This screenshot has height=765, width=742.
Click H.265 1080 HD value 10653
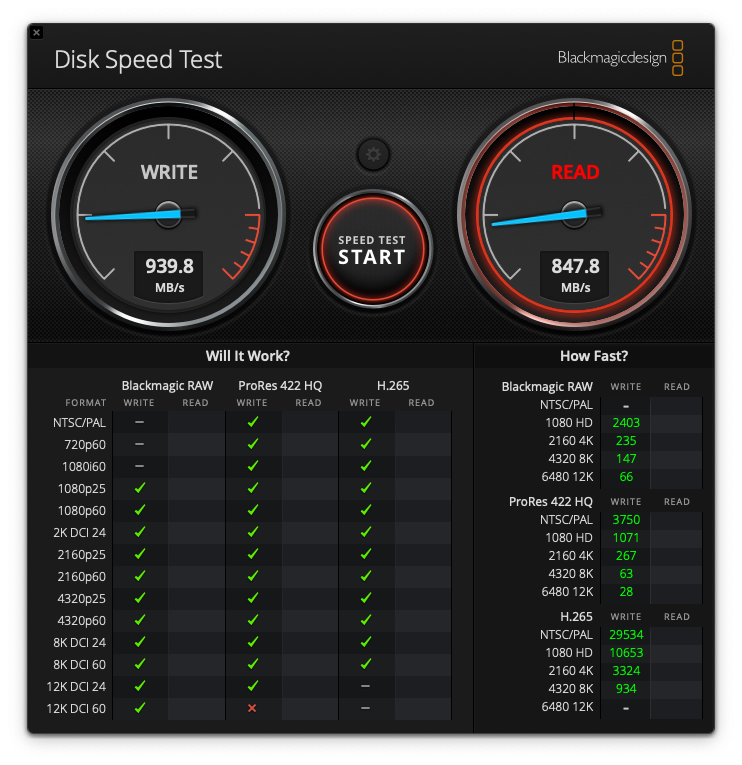click(626, 653)
